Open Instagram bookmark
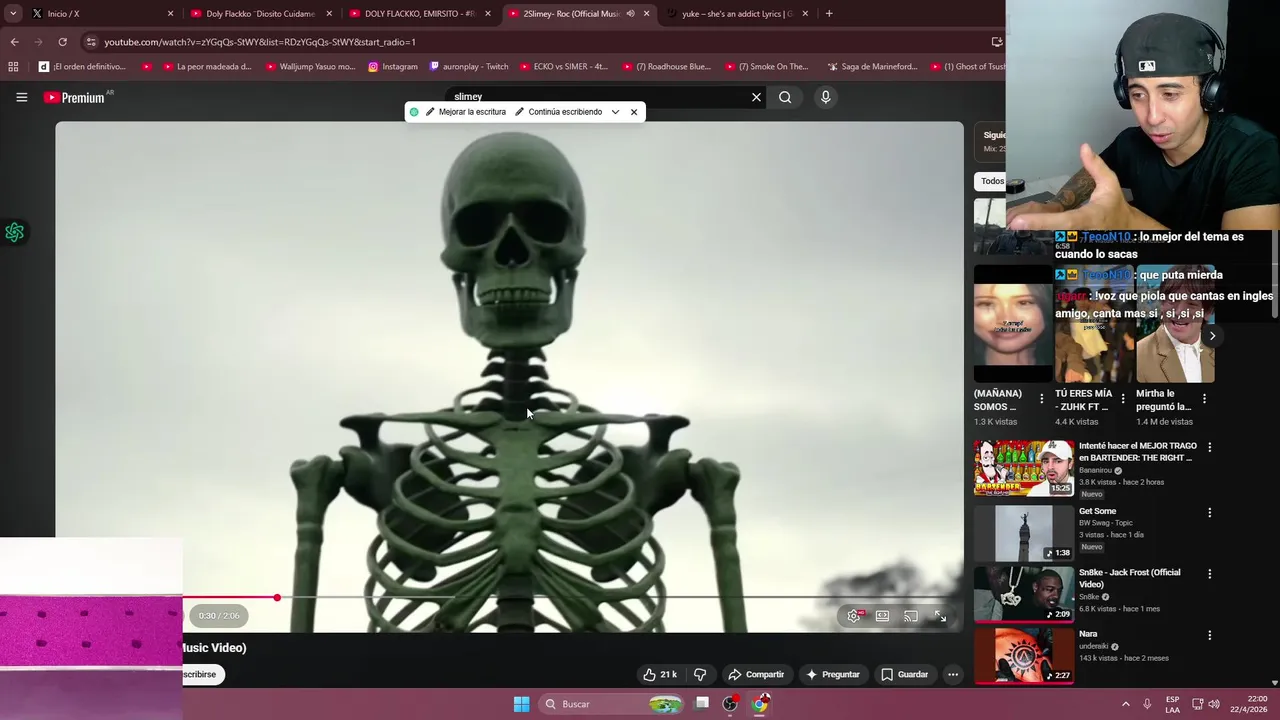1280x720 pixels. tap(392, 67)
